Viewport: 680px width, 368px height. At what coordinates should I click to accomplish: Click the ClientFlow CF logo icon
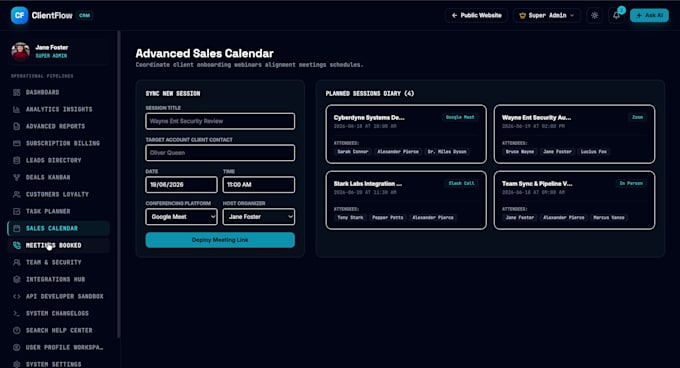[x=20, y=16]
